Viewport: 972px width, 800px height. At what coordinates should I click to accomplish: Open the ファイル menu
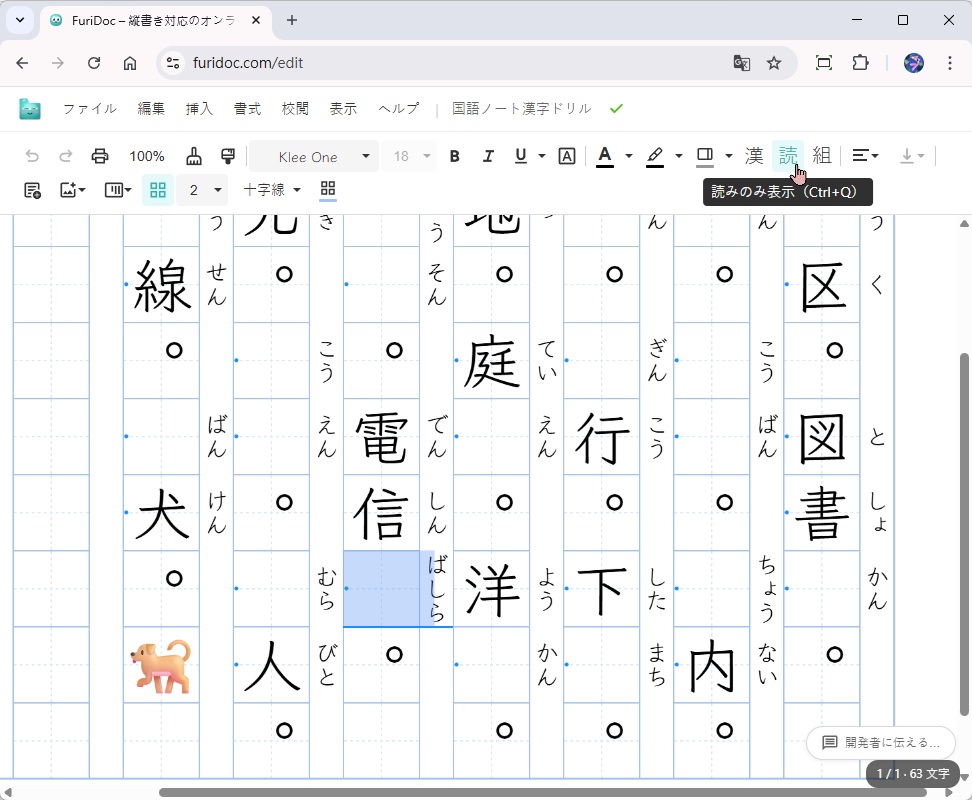[90, 109]
